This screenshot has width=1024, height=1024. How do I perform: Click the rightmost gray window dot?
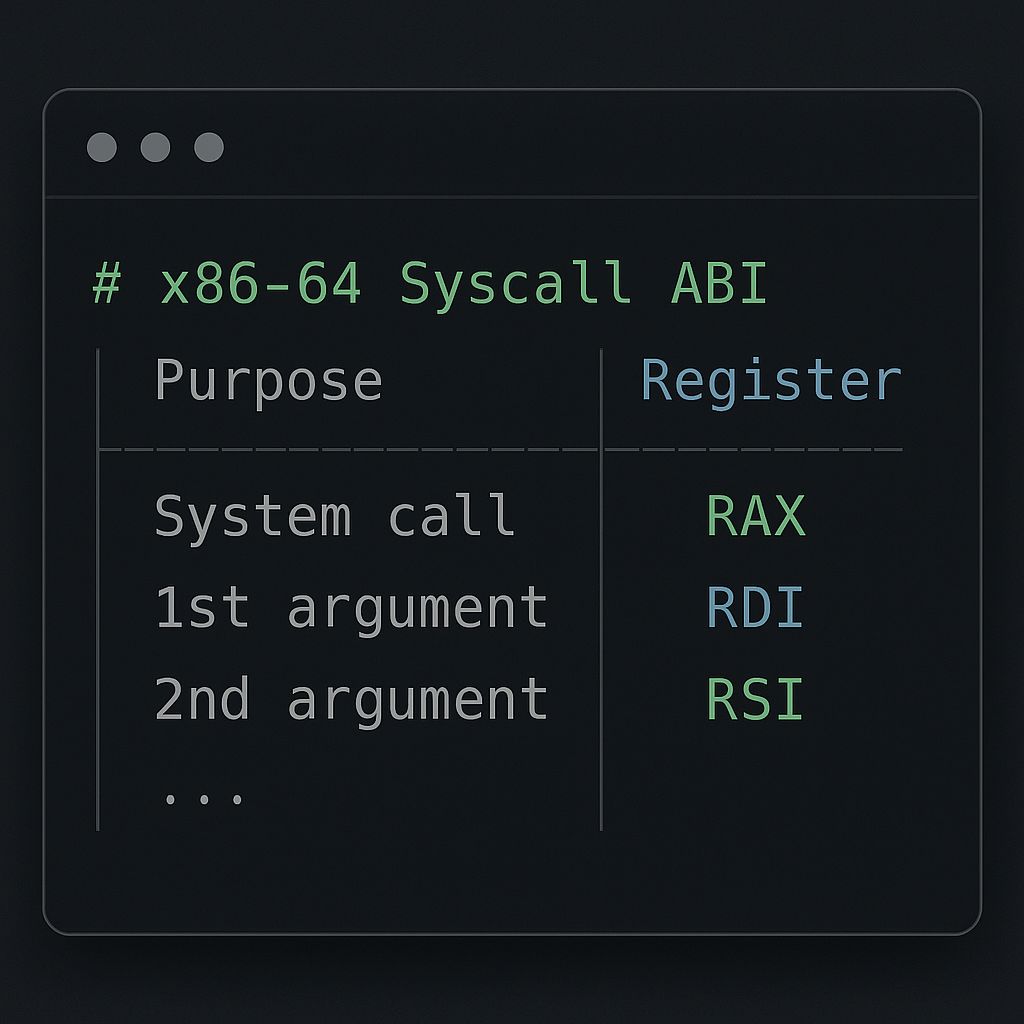pos(208,148)
